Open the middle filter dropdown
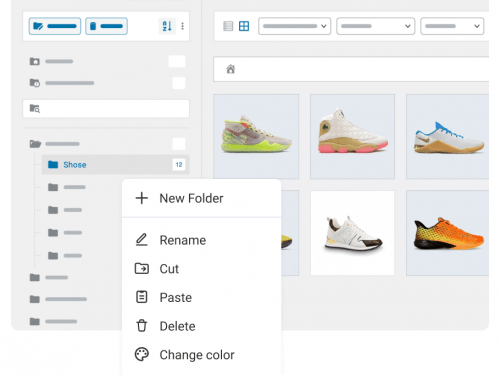Image resolution: width=500 pixels, height=375 pixels. point(376,26)
